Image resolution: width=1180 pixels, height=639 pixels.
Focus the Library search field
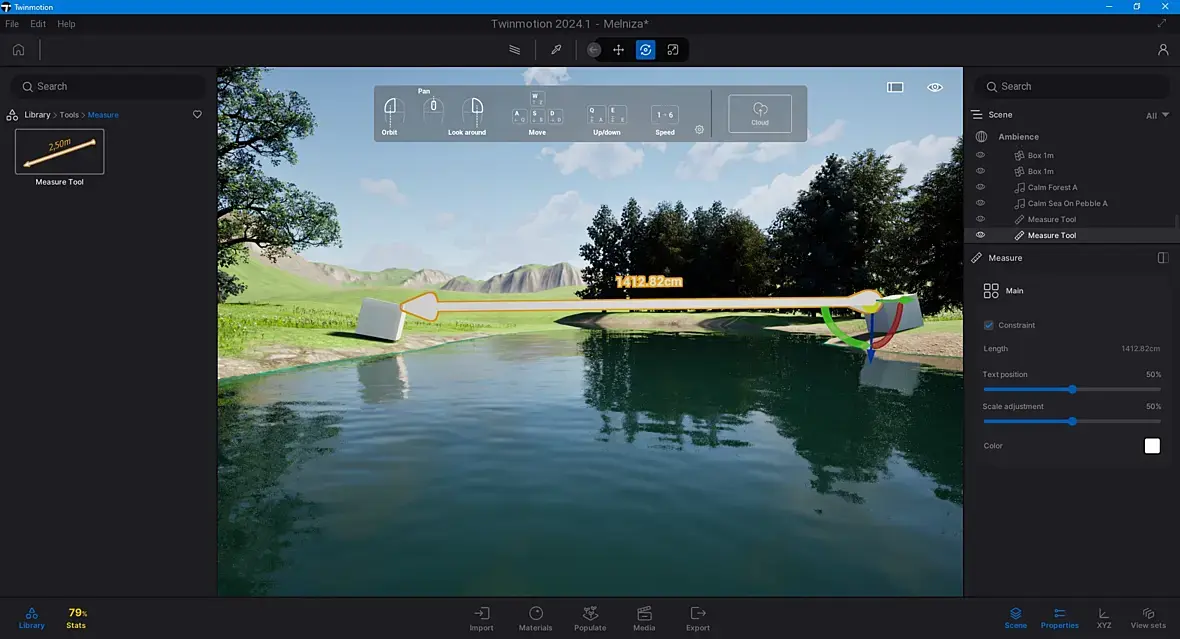(108, 87)
